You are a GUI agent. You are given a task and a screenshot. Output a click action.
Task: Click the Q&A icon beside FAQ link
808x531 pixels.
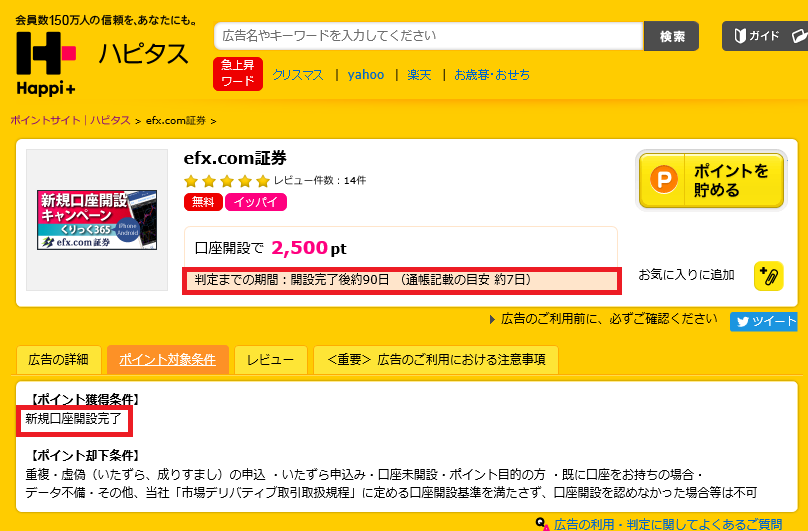click(542, 524)
